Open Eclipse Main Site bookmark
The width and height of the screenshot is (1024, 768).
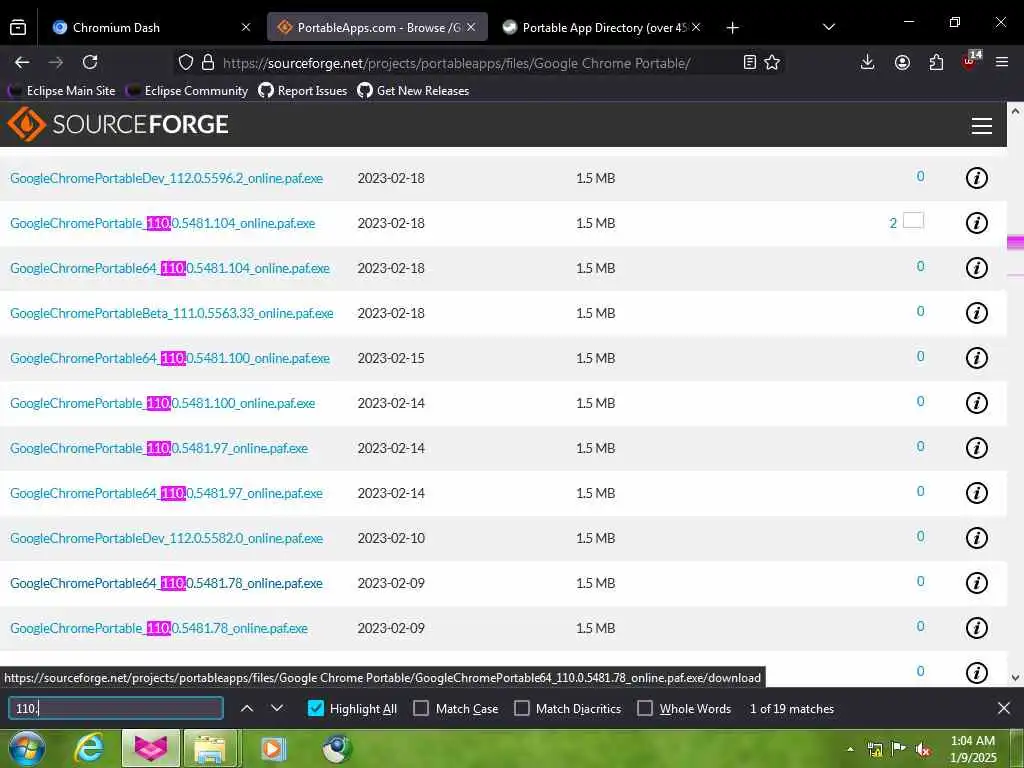61,91
